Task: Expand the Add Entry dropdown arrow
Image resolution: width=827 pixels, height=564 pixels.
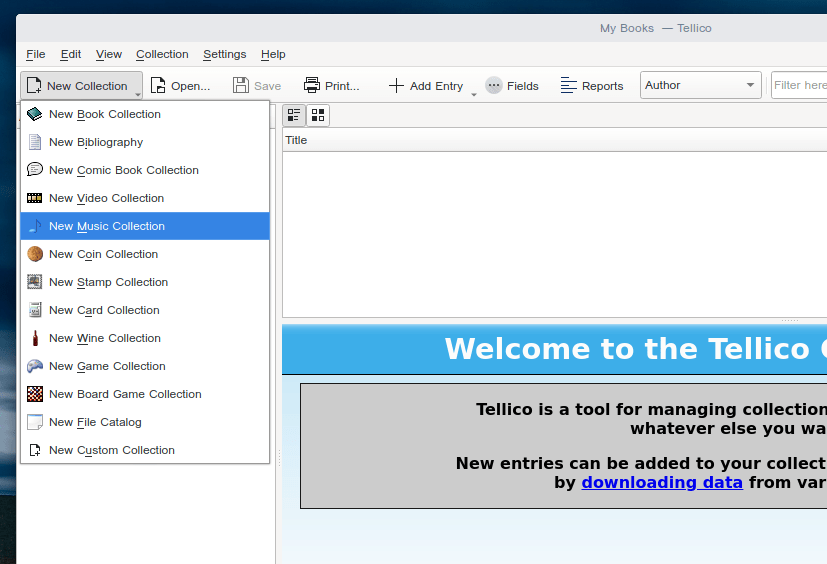Action: (x=474, y=94)
